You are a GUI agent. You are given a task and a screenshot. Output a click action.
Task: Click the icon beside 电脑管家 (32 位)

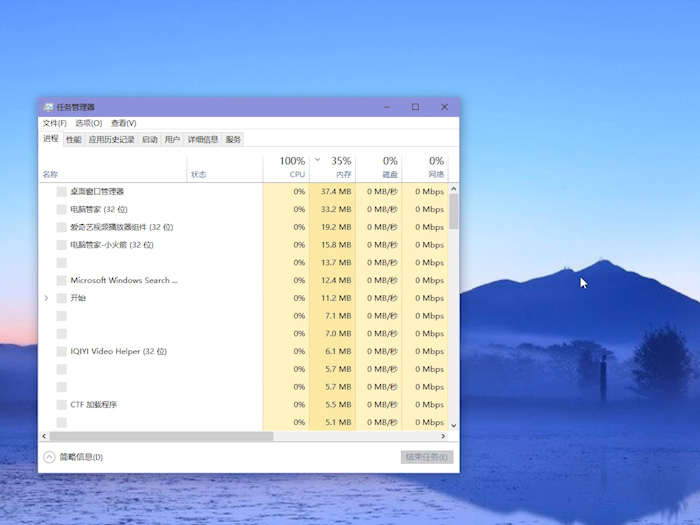61,209
